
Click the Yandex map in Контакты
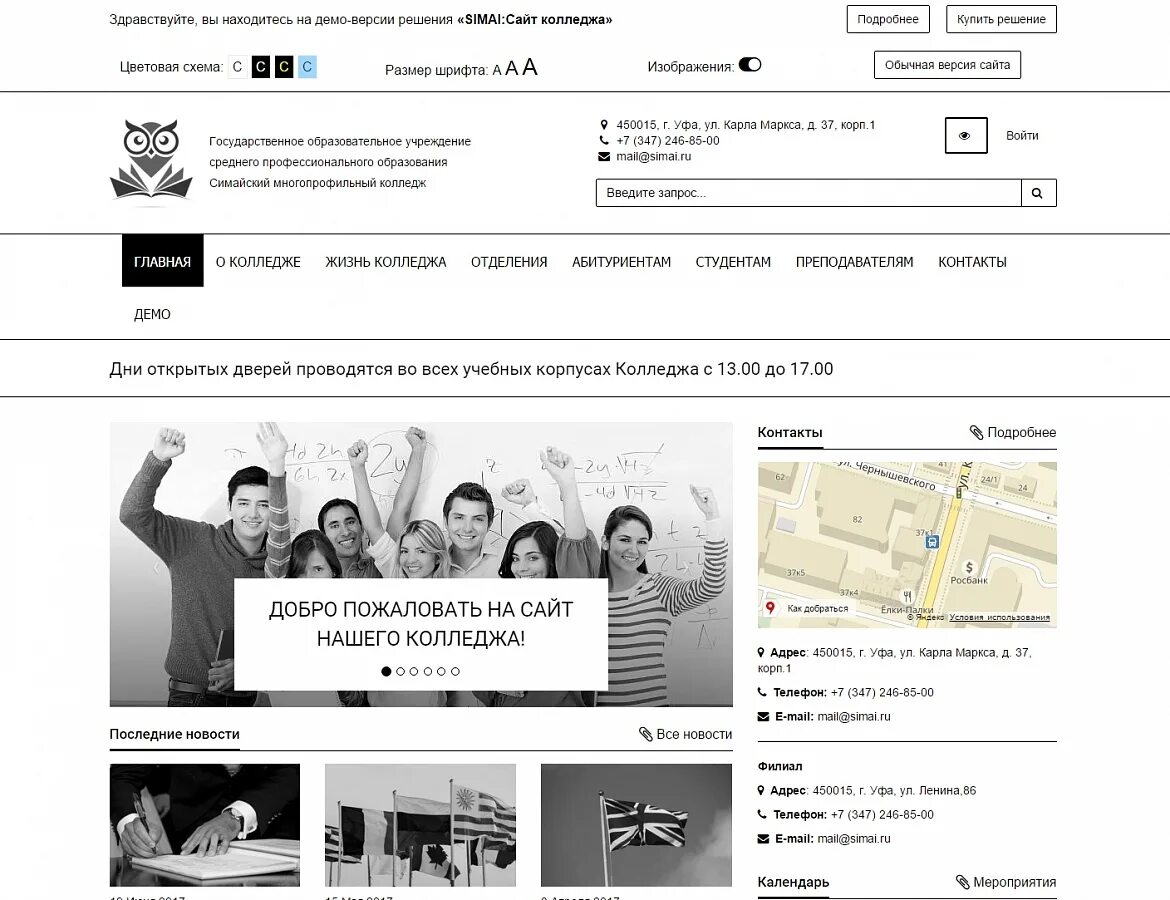[907, 545]
